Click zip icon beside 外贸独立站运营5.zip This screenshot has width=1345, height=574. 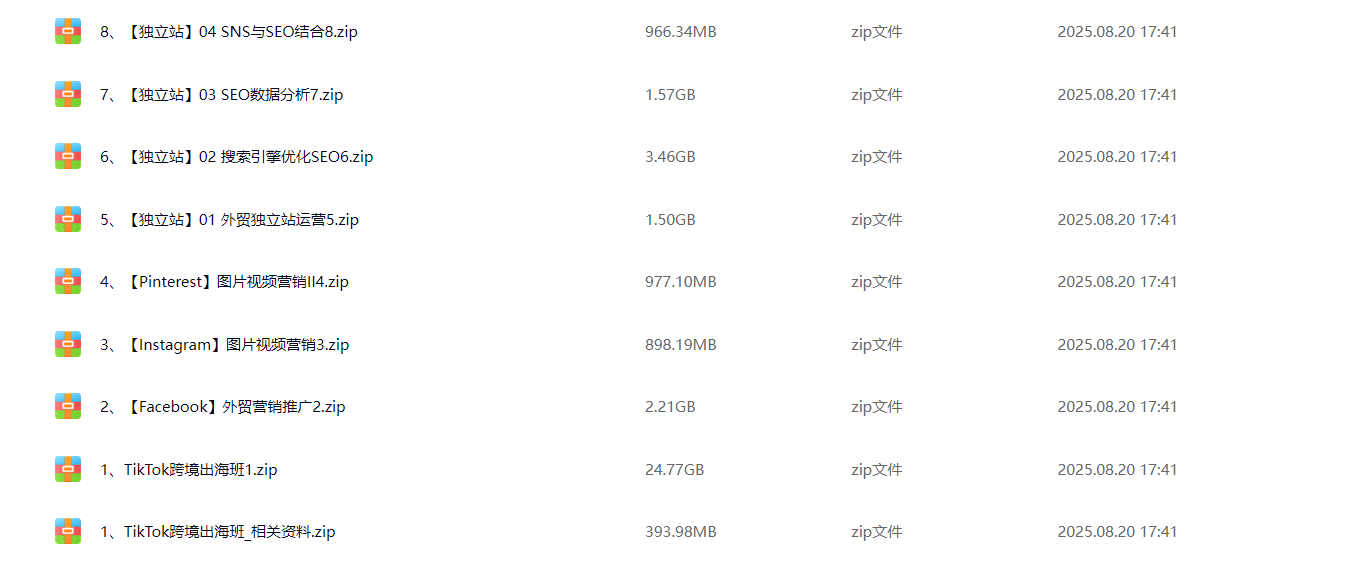pos(68,220)
